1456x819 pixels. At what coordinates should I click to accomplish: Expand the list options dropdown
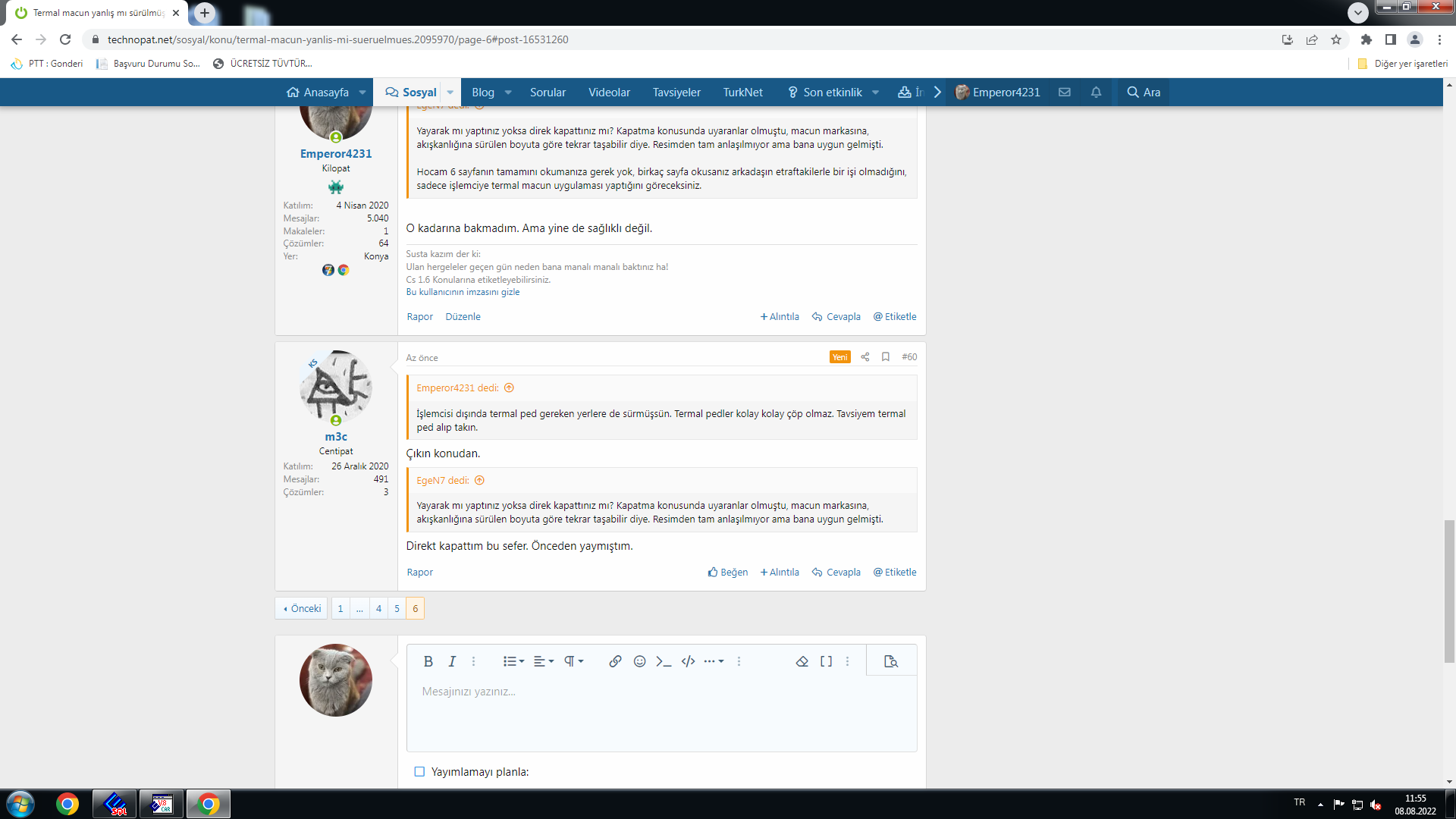click(x=513, y=661)
